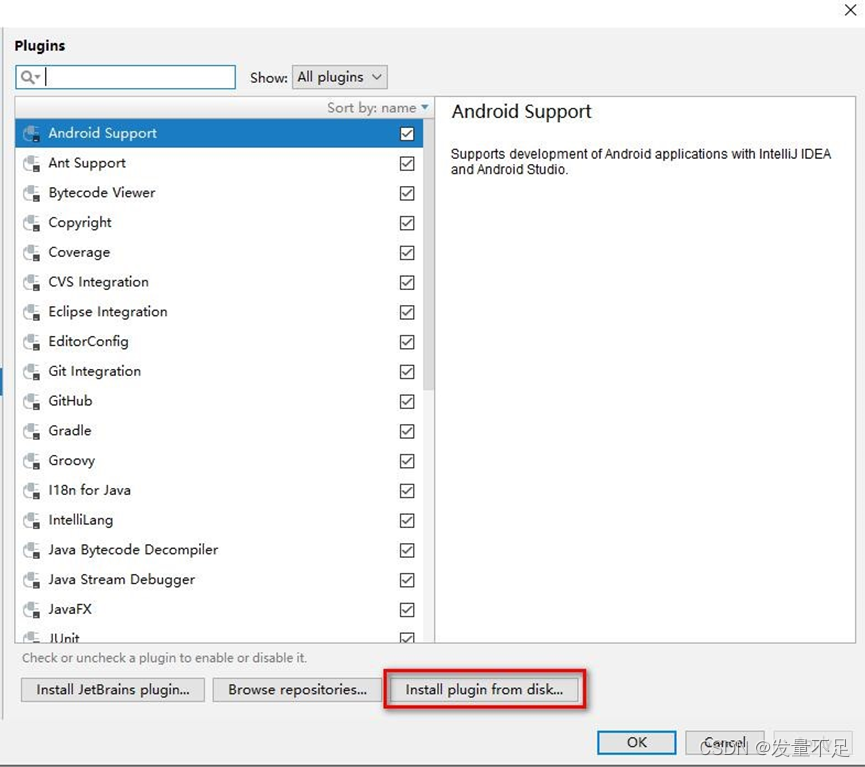The height and width of the screenshot is (767, 865).
Task: Toggle the Bytecode Viewer checkbox
Action: click(407, 193)
